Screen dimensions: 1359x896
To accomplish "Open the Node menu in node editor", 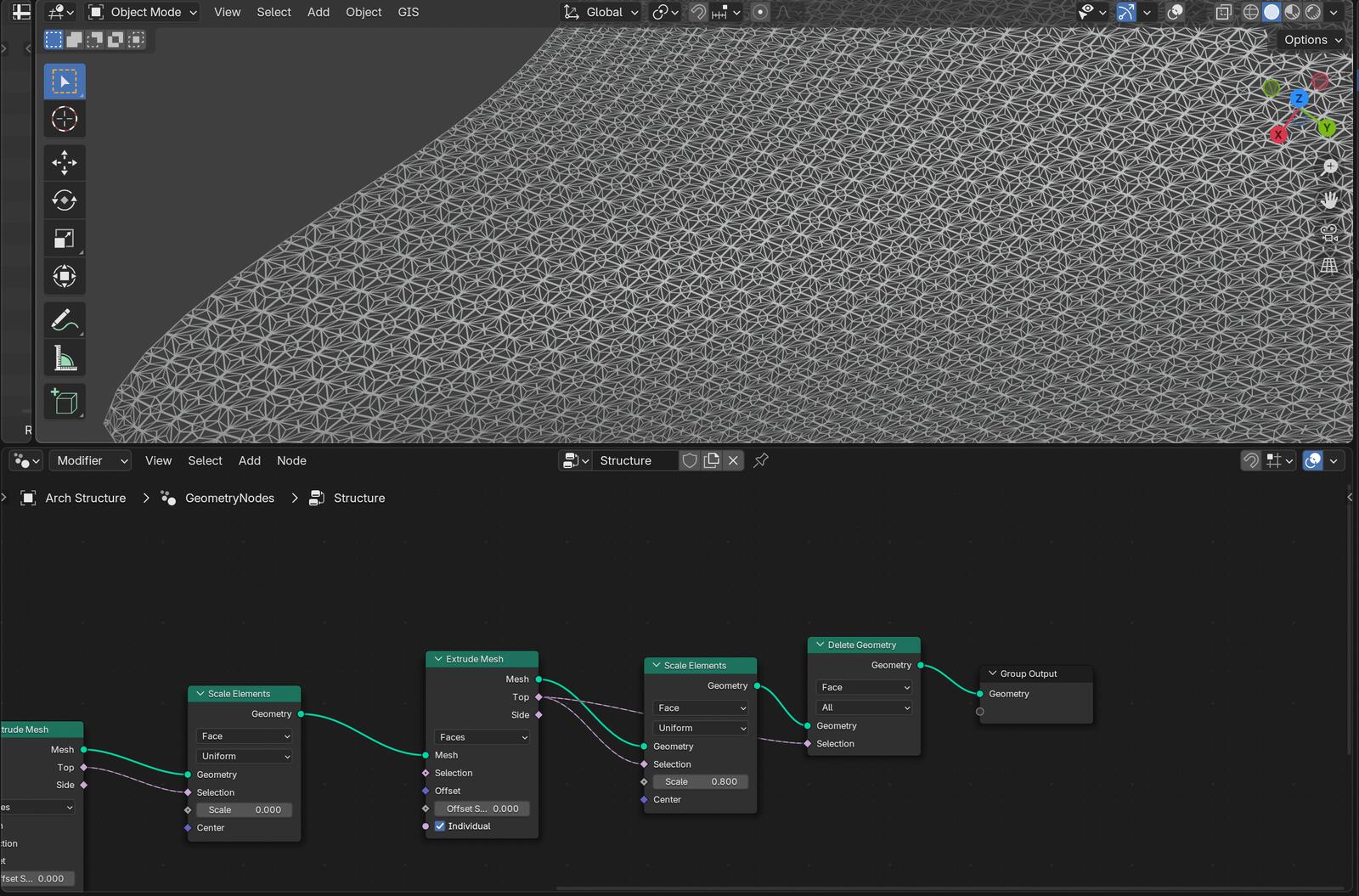I will pyautogui.click(x=291, y=460).
